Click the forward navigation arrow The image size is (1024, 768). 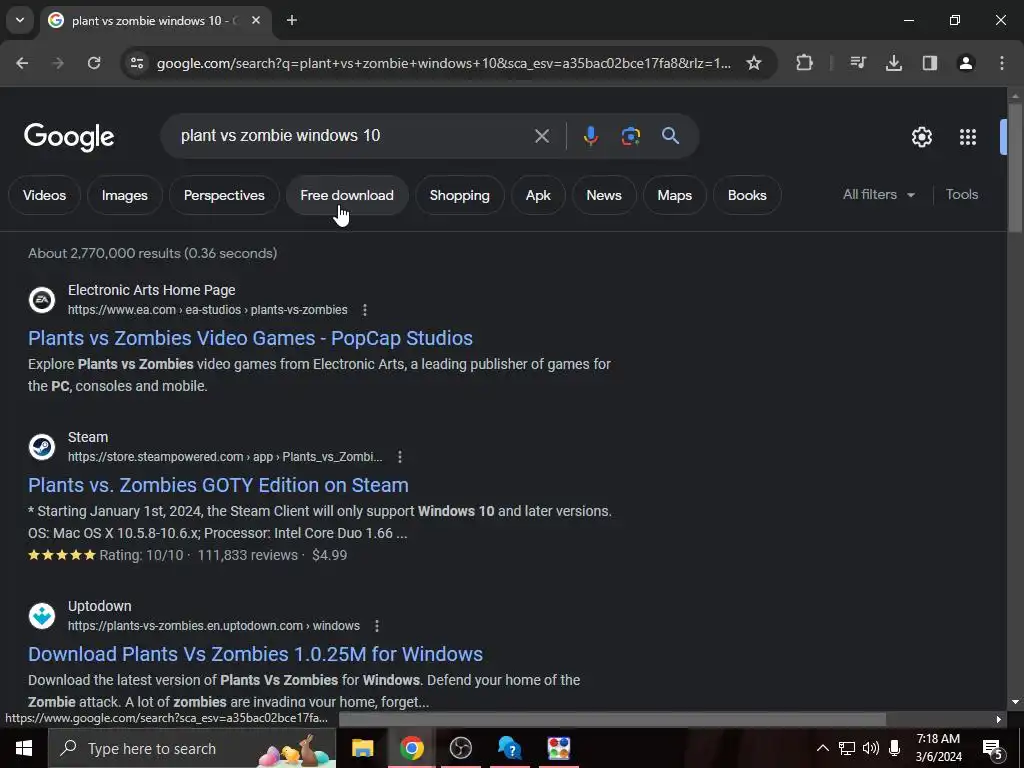58,63
